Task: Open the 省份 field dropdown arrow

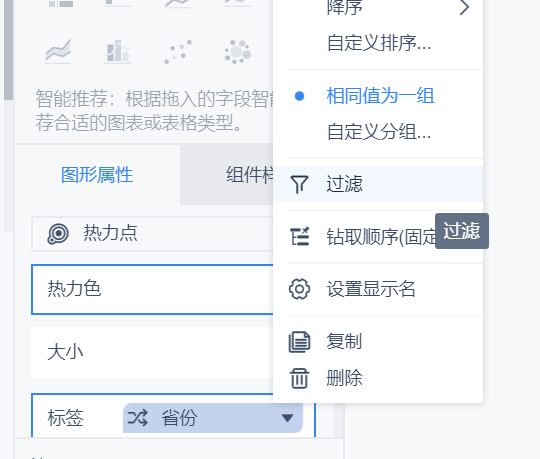Action: [x=287, y=418]
